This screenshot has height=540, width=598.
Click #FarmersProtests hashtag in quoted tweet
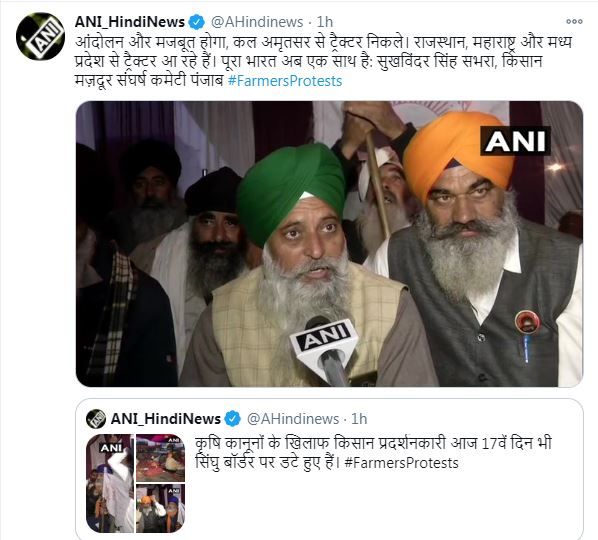tap(401, 463)
